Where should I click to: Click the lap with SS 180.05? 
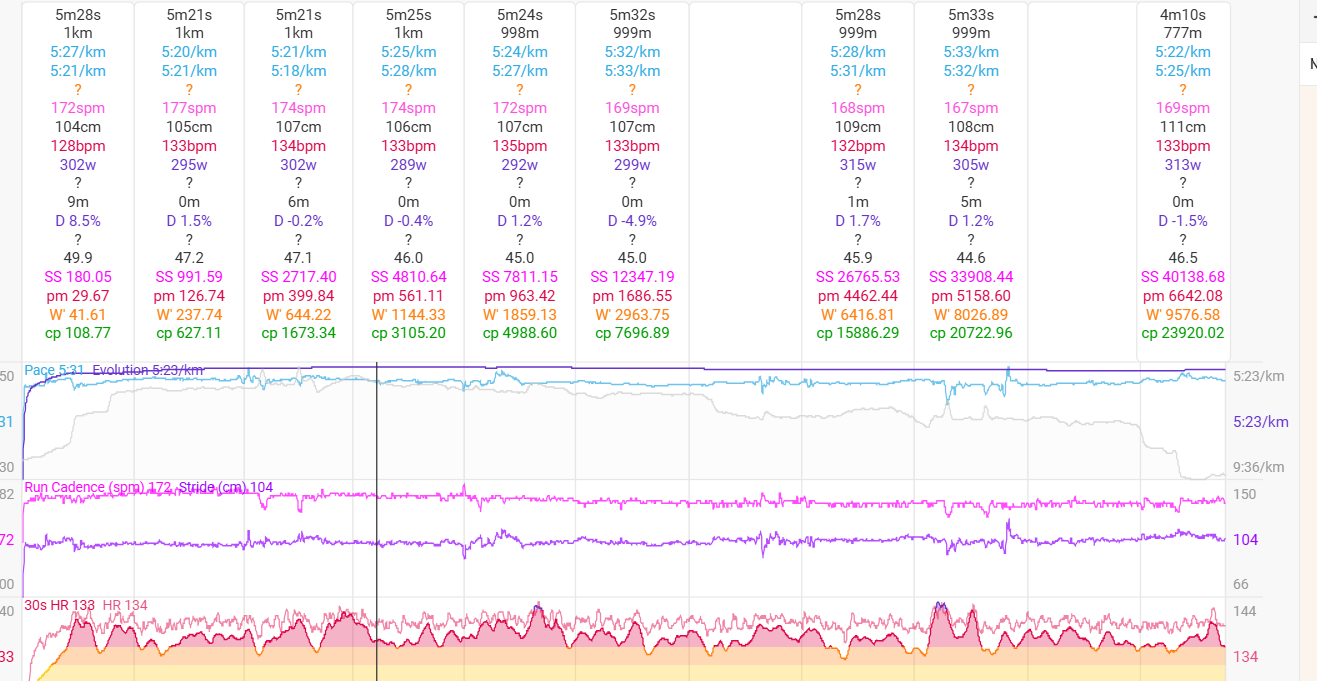click(78, 277)
